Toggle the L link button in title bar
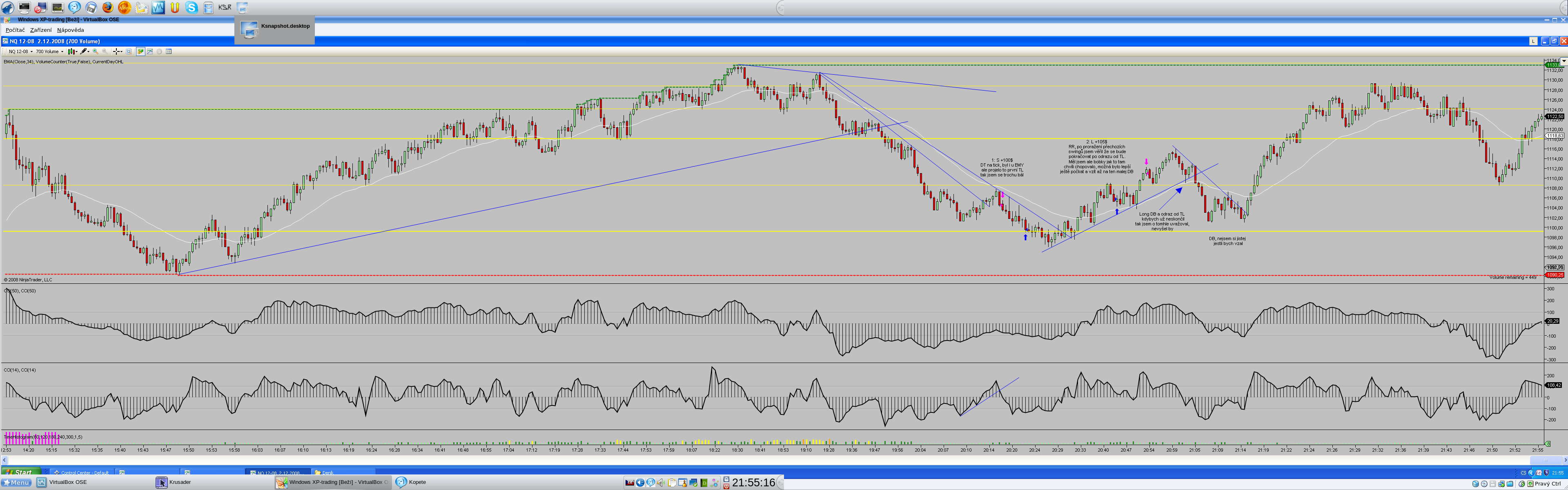1568x490 pixels. pos(1533,41)
